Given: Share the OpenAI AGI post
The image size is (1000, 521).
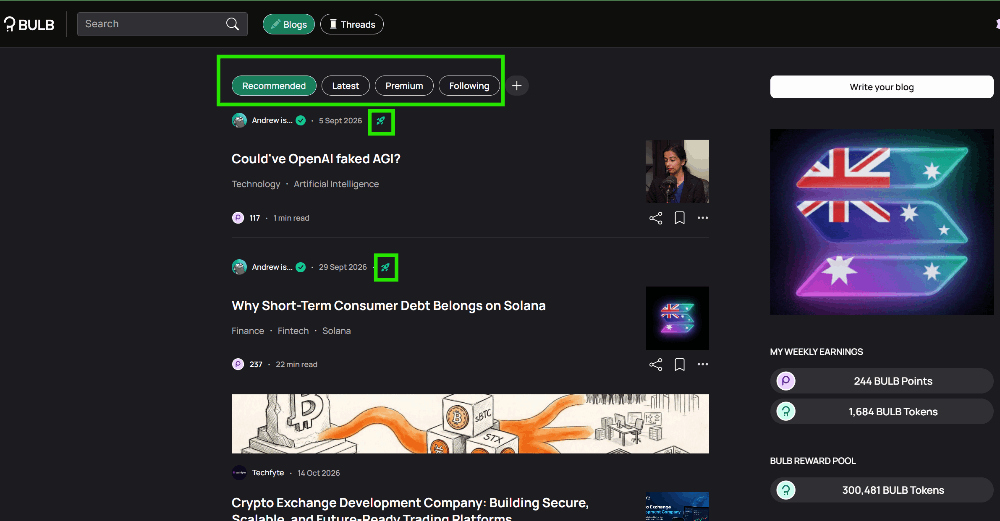Looking at the screenshot, I should (656, 218).
